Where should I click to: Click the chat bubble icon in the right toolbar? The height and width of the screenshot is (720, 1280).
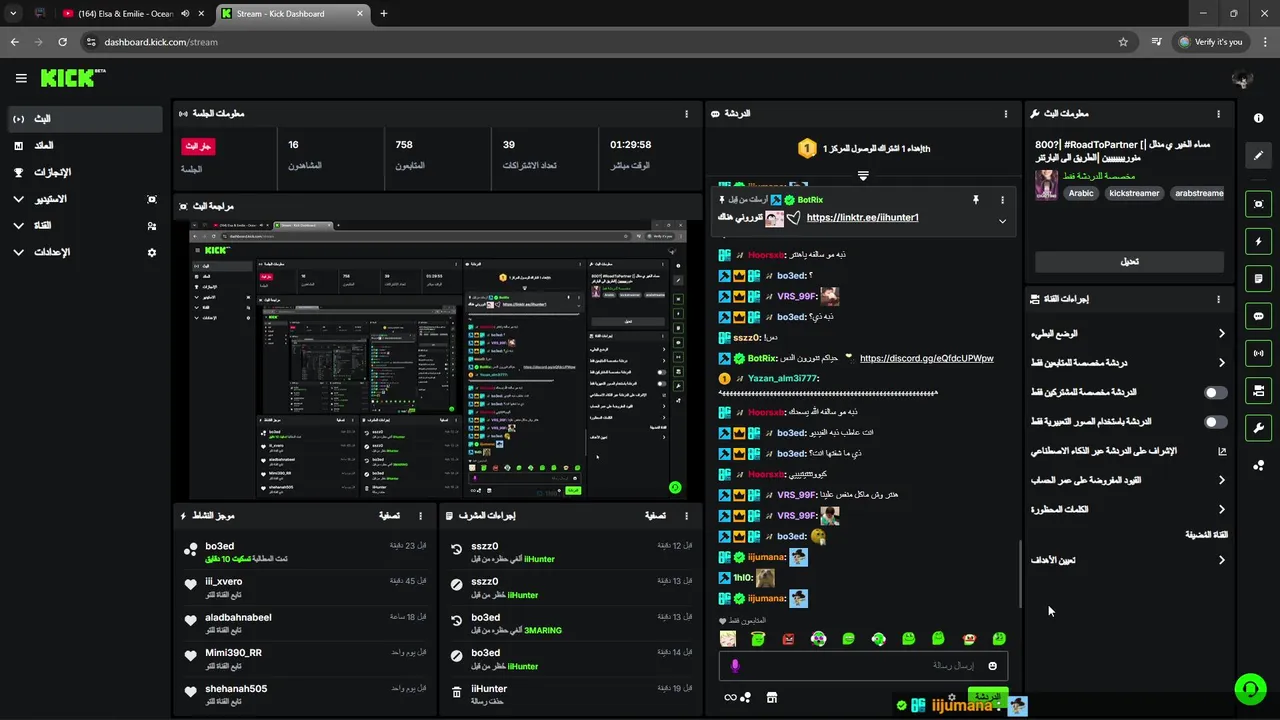click(1258, 316)
